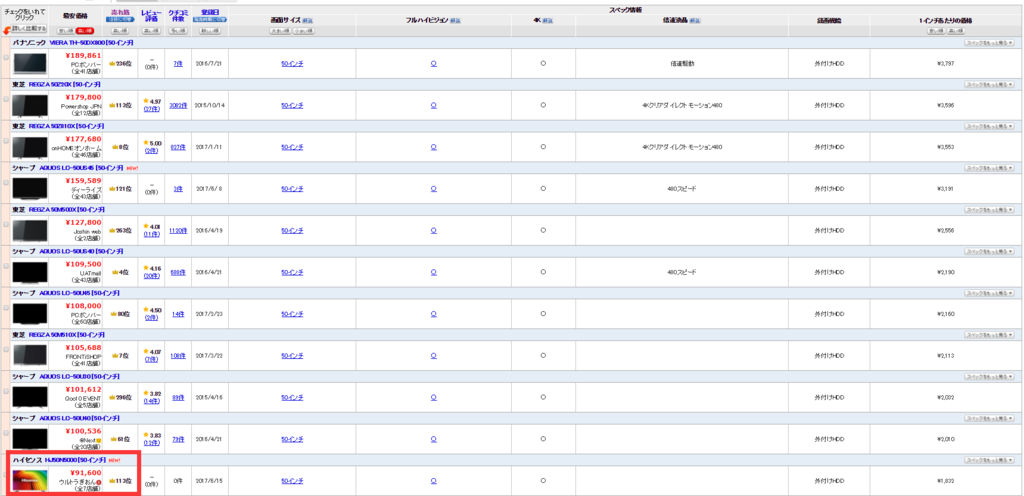Open 50インチ link in ¥127,800 row
This screenshot has height=496, width=1024.
[292, 230]
